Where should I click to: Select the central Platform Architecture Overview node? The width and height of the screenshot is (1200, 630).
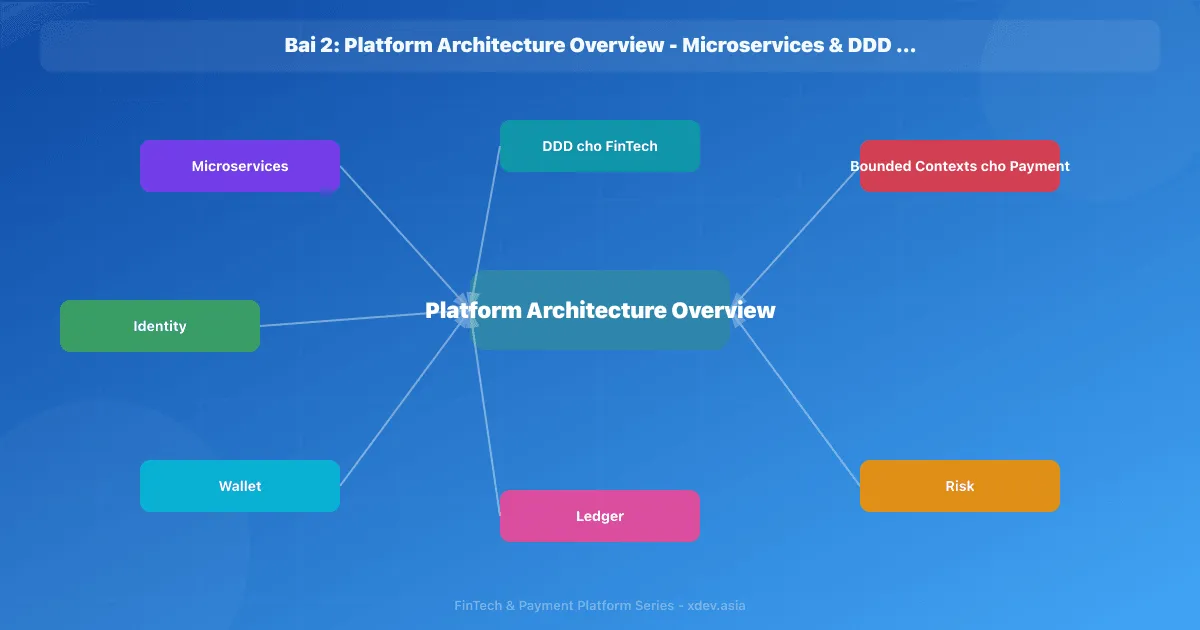tap(600, 310)
